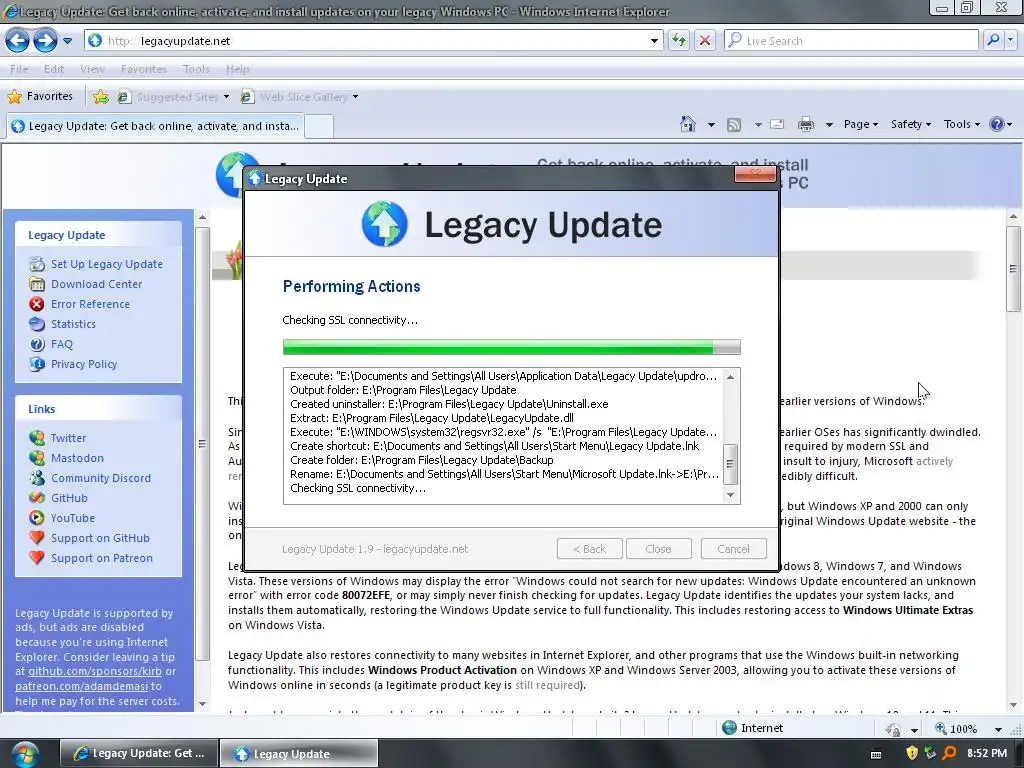
Task: Open a new blank tab
Action: click(319, 126)
